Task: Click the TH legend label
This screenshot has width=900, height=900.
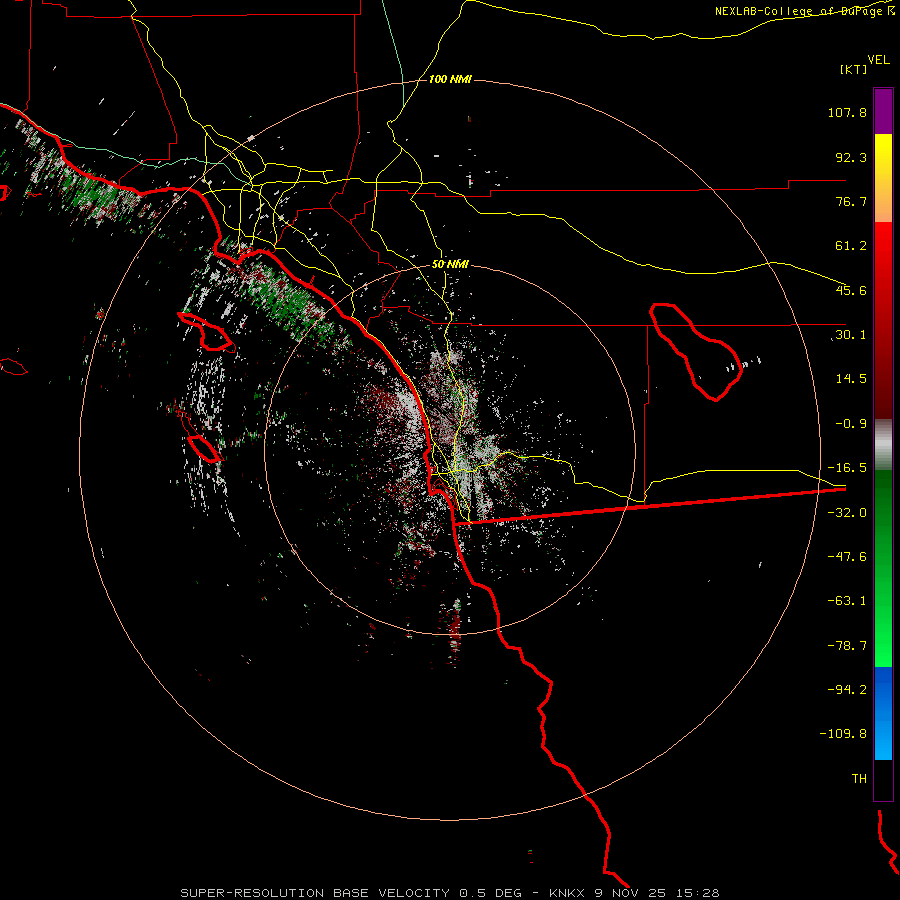Action: coord(859,779)
